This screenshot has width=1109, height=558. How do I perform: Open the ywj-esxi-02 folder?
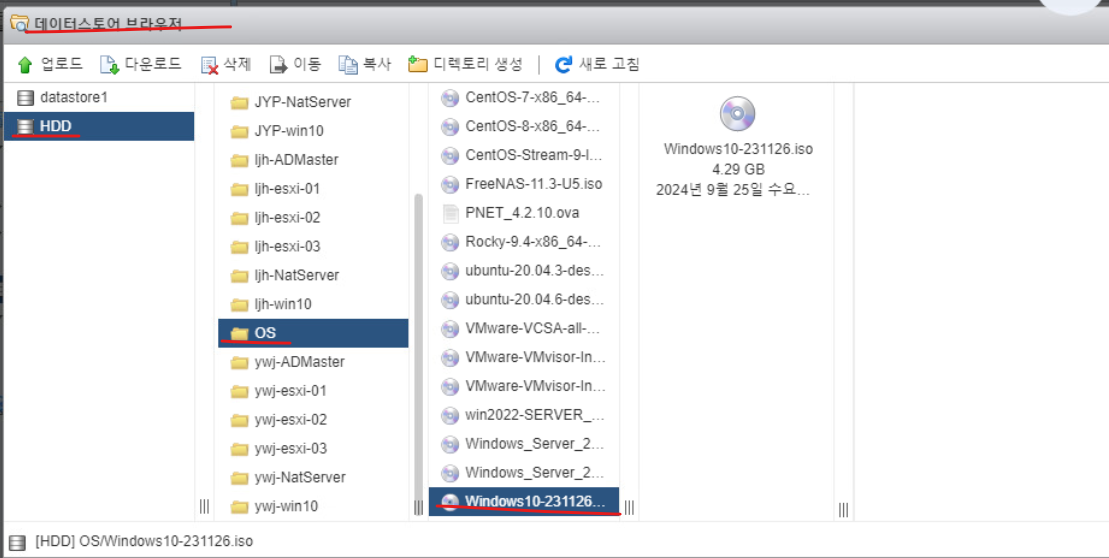coord(313,420)
